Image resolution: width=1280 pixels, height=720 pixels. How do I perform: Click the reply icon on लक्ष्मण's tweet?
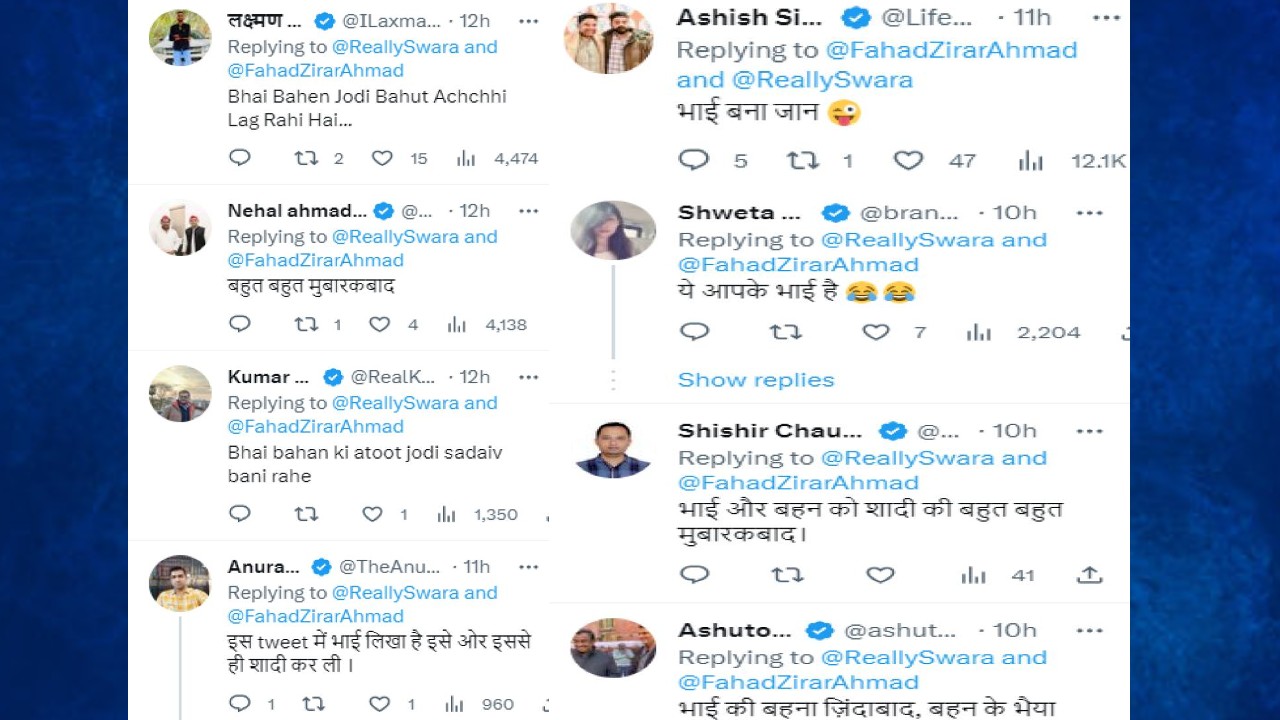[239, 157]
